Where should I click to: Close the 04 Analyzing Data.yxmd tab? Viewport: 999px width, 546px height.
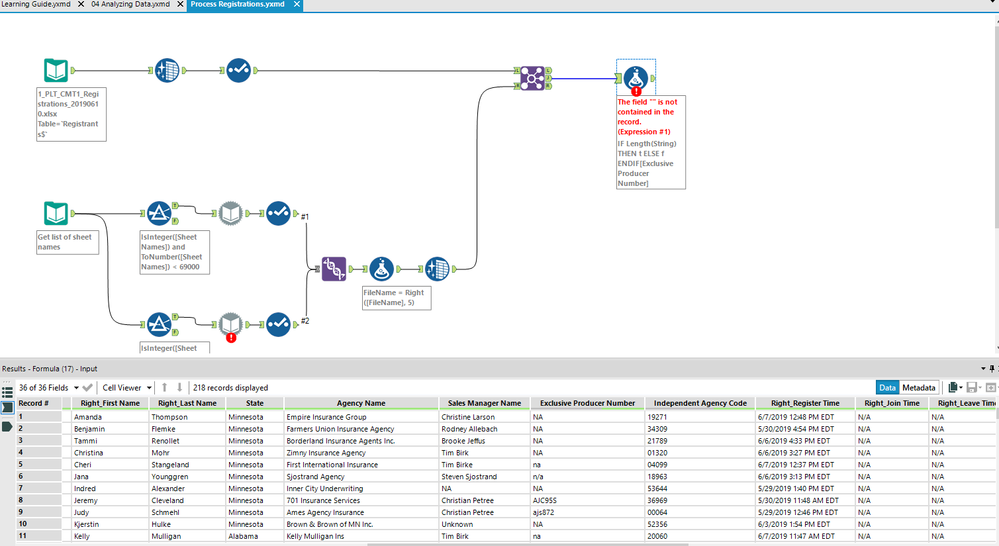[x=180, y=4]
